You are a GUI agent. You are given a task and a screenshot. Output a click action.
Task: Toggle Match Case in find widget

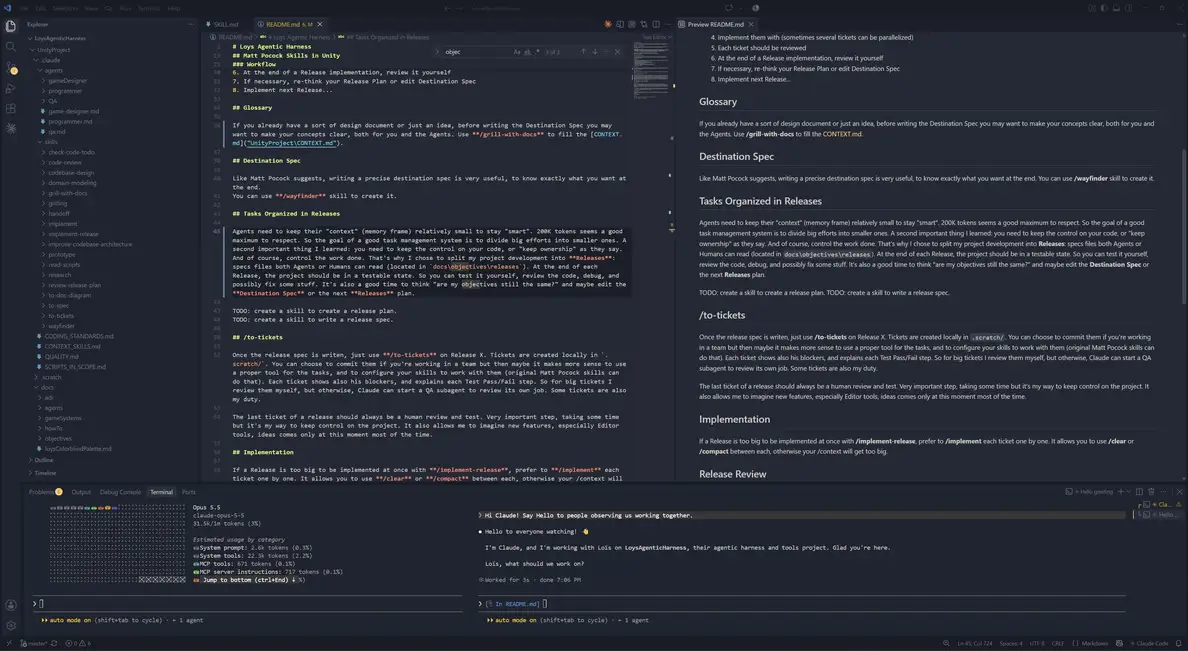pos(517,52)
